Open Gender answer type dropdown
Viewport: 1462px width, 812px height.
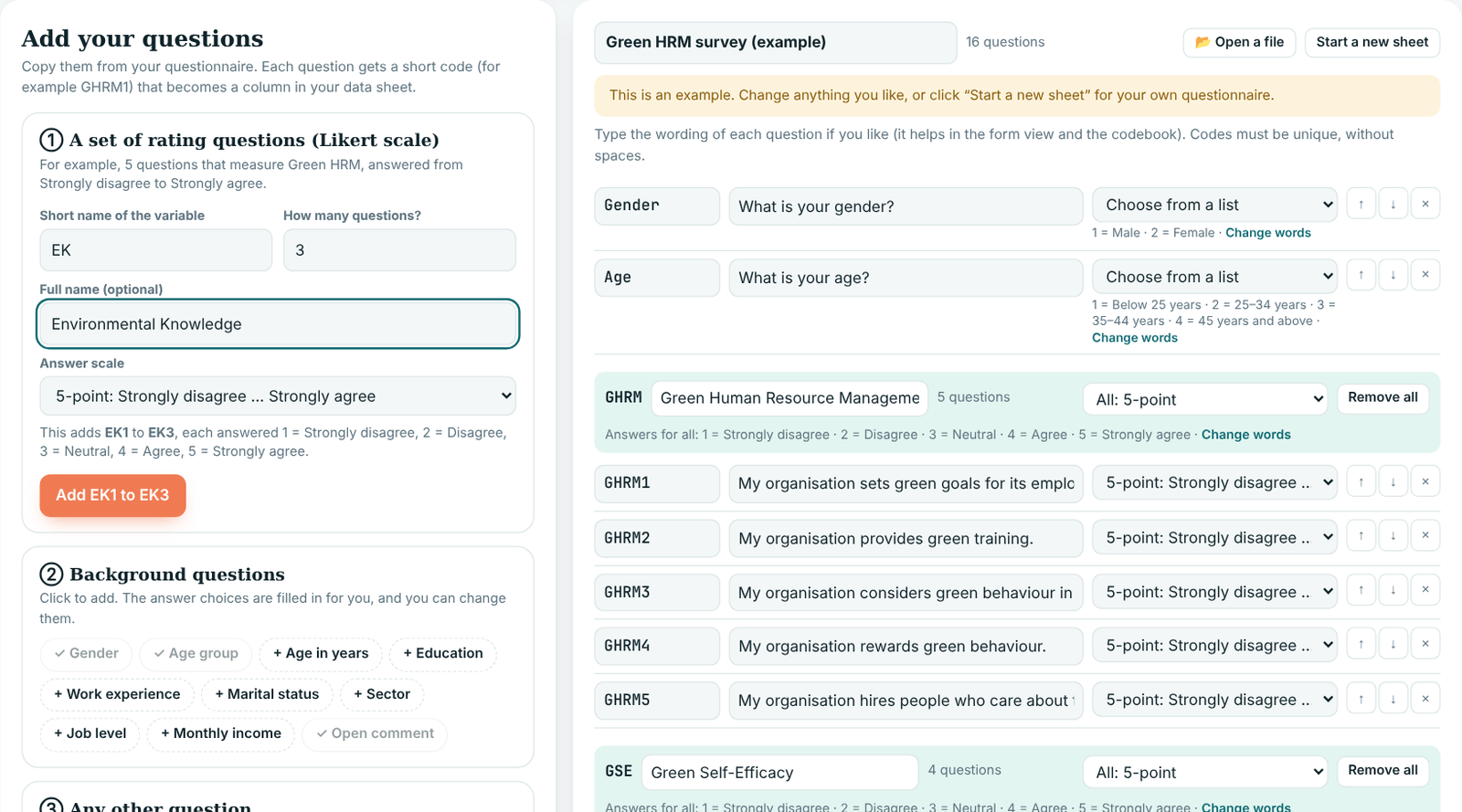tap(1214, 205)
